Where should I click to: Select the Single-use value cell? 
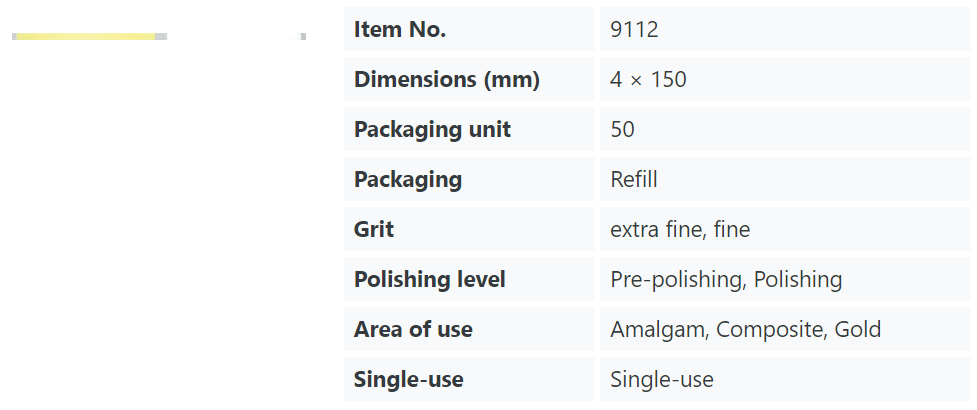(x=784, y=379)
